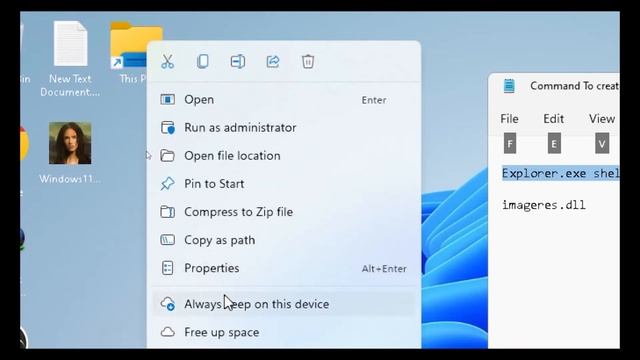Click the Delete trash icon
The height and width of the screenshot is (360, 640).
click(308, 62)
